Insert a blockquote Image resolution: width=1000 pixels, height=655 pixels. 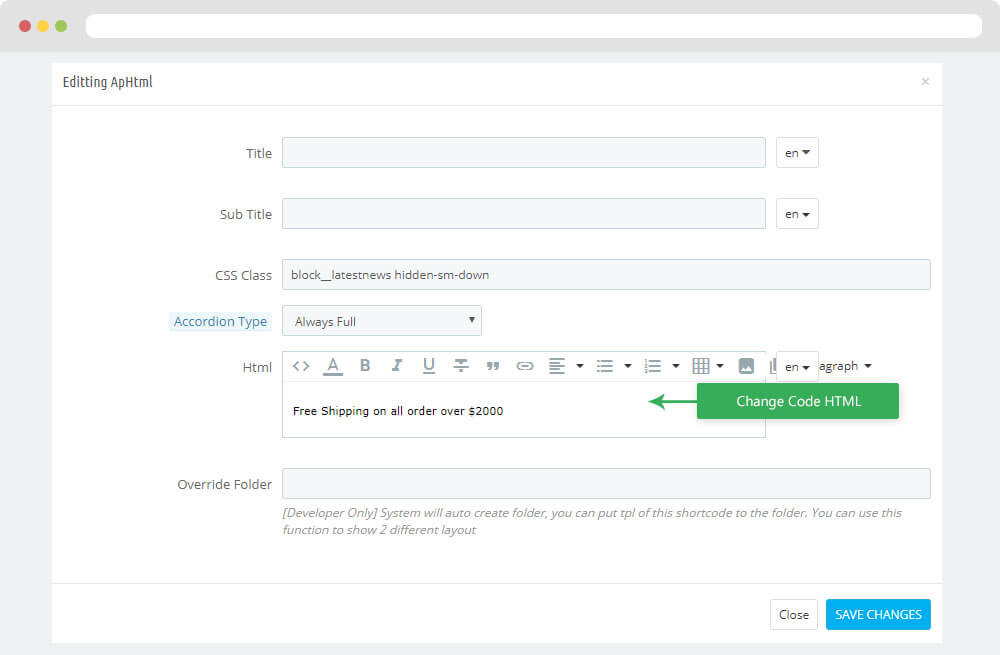(x=493, y=366)
